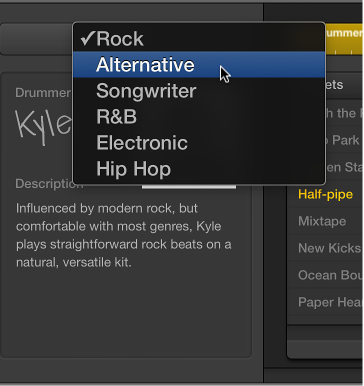Choose the Mixtape preset
Viewport: 364px width, 386px height.
coord(325,221)
